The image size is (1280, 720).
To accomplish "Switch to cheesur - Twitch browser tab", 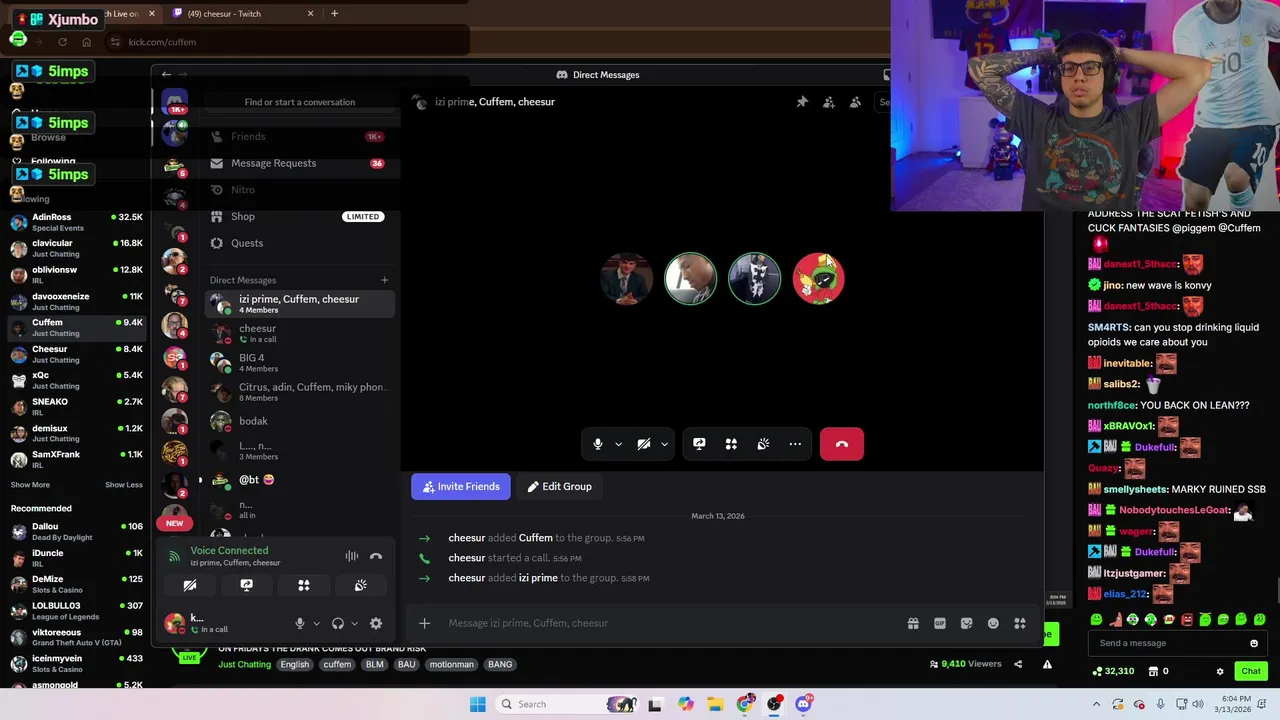I will [243, 14].
